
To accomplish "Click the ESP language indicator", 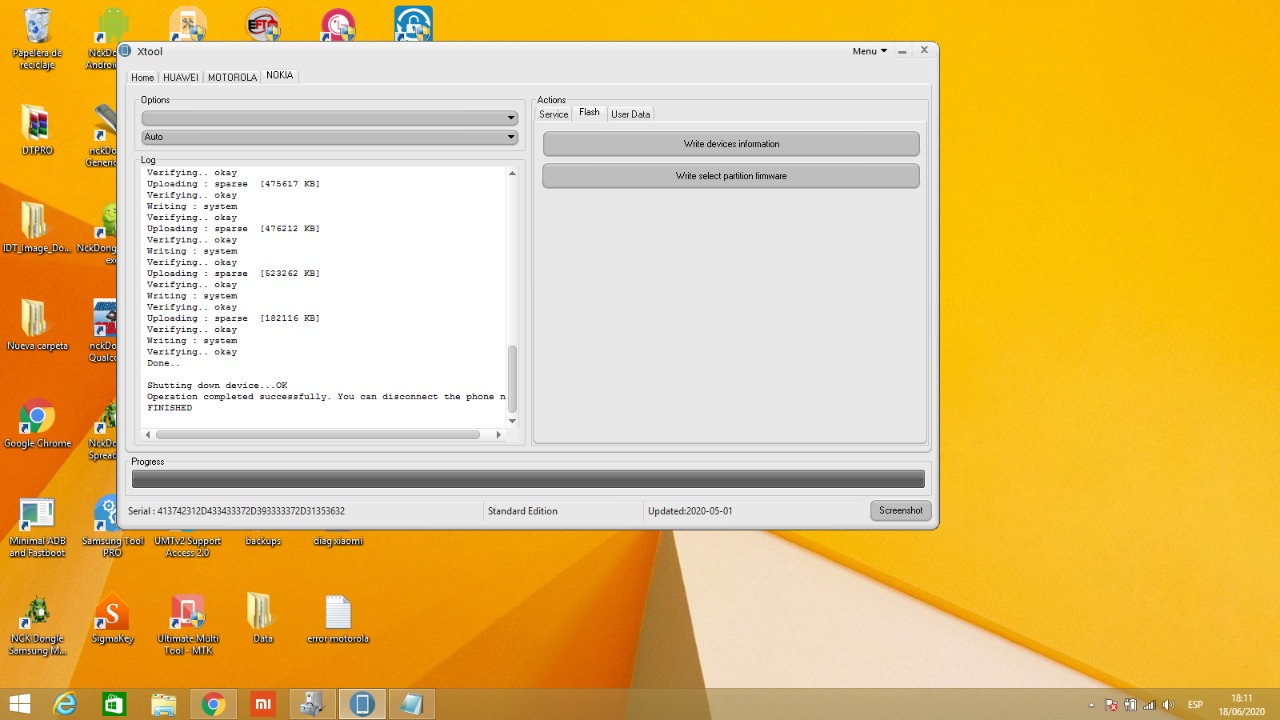I will [1195, 705].
